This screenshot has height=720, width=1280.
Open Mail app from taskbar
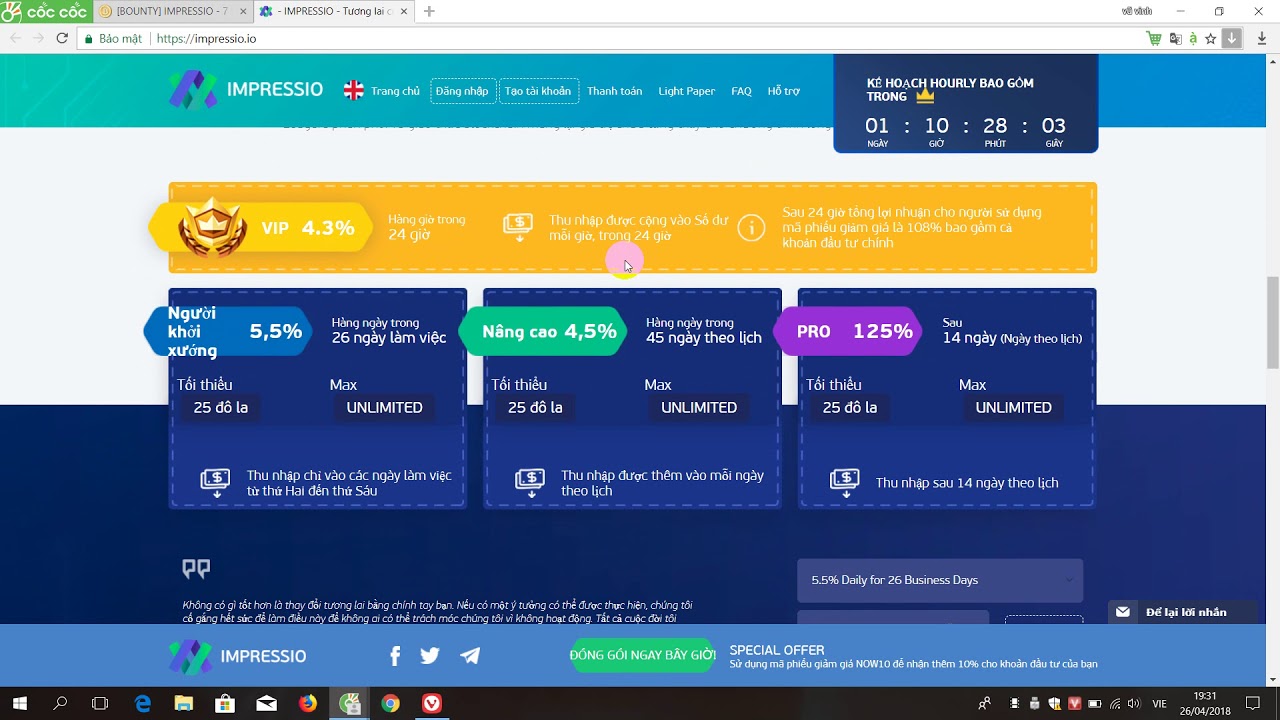266,703
